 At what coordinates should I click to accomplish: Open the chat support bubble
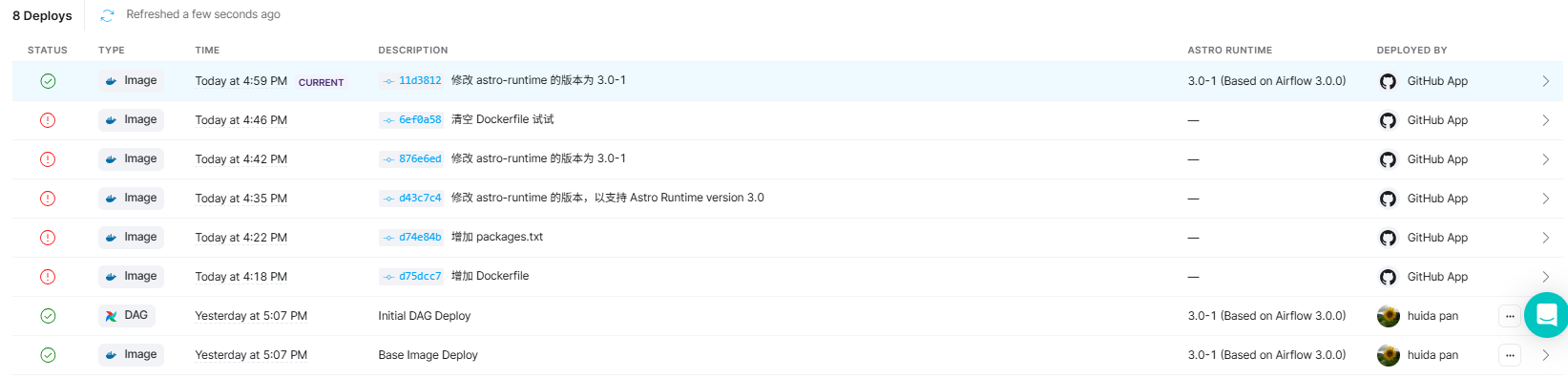tap(1546, 315)
